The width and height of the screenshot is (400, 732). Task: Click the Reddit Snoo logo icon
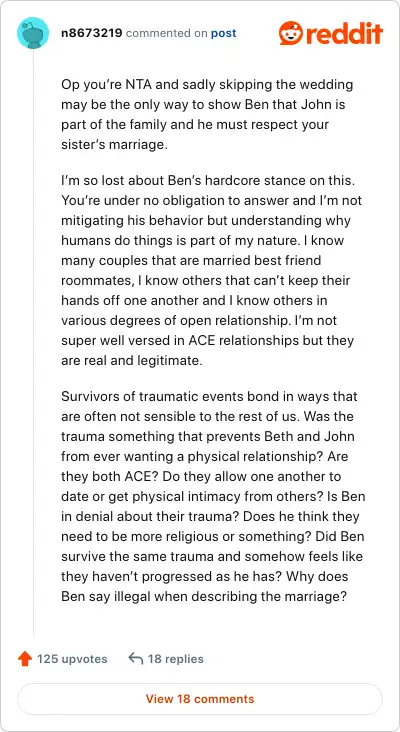point(290,33)
